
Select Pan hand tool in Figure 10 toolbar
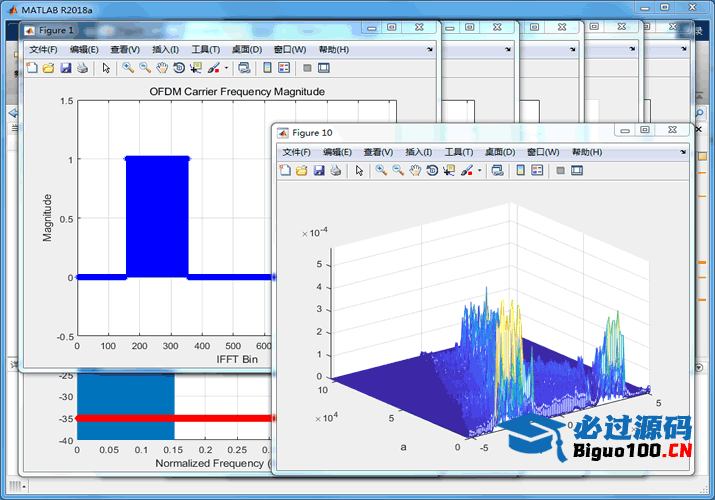415,170
